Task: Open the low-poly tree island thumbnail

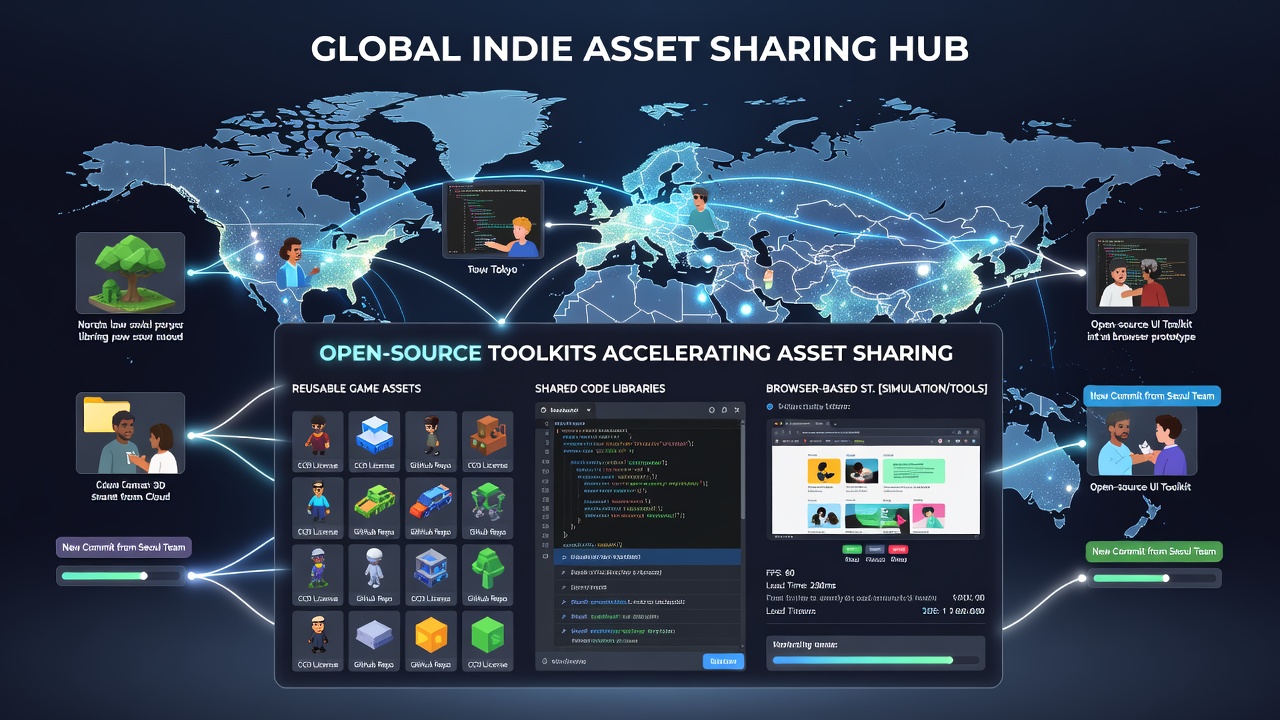Action: click(131, 274)
